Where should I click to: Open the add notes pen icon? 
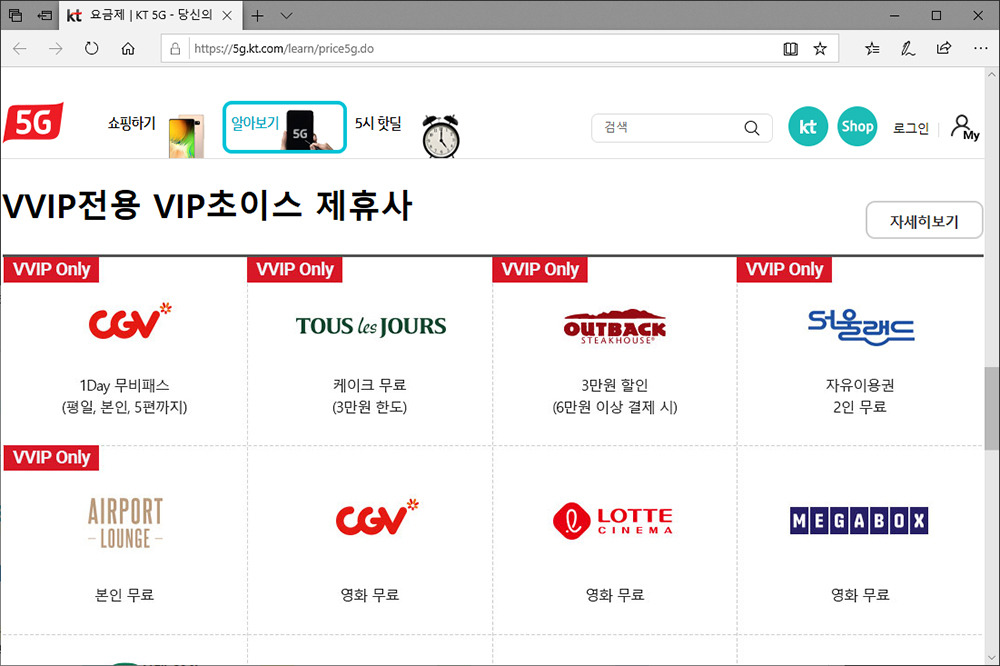[x=908, y=48]
